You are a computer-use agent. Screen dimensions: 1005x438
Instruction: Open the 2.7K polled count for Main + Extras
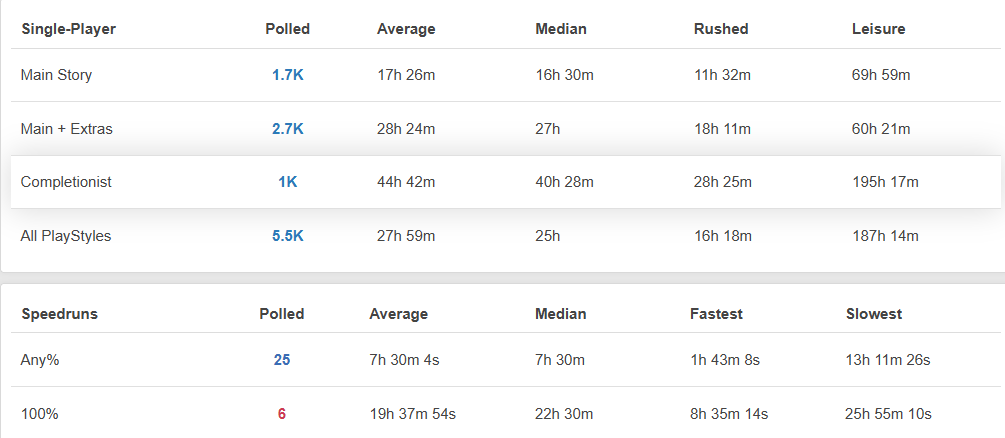[287, 129]
